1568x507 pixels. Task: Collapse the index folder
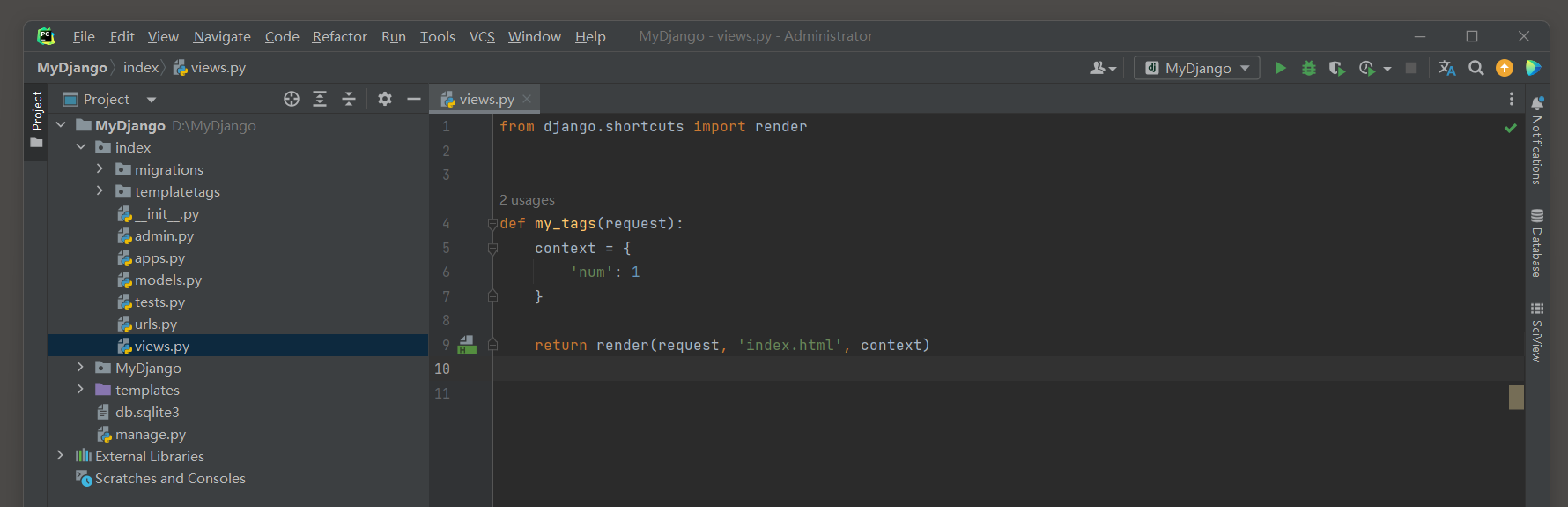81,147
